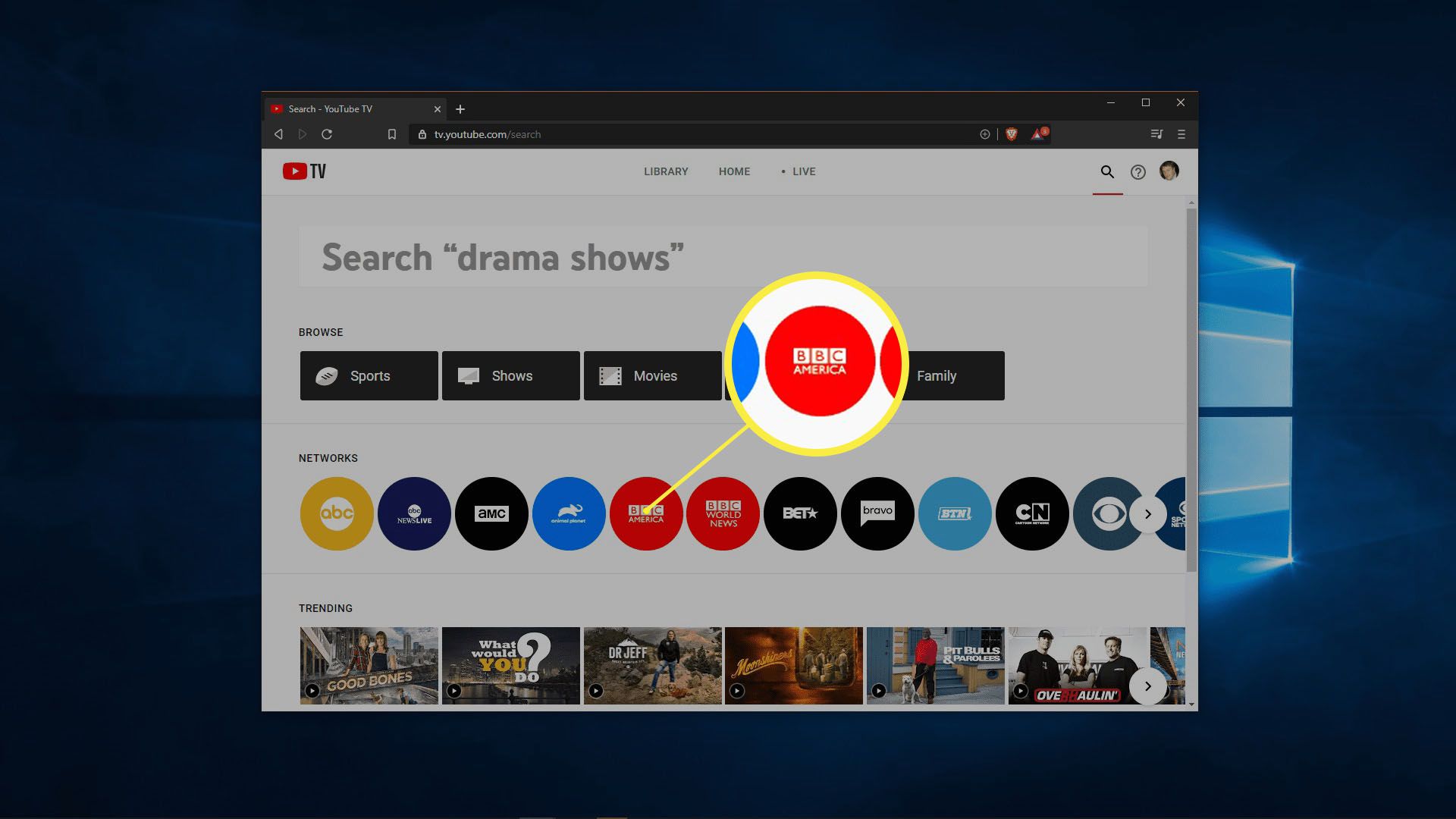Select the BBC America network
The height and width of the screenshot is (819, 1456).
point(646,513)
